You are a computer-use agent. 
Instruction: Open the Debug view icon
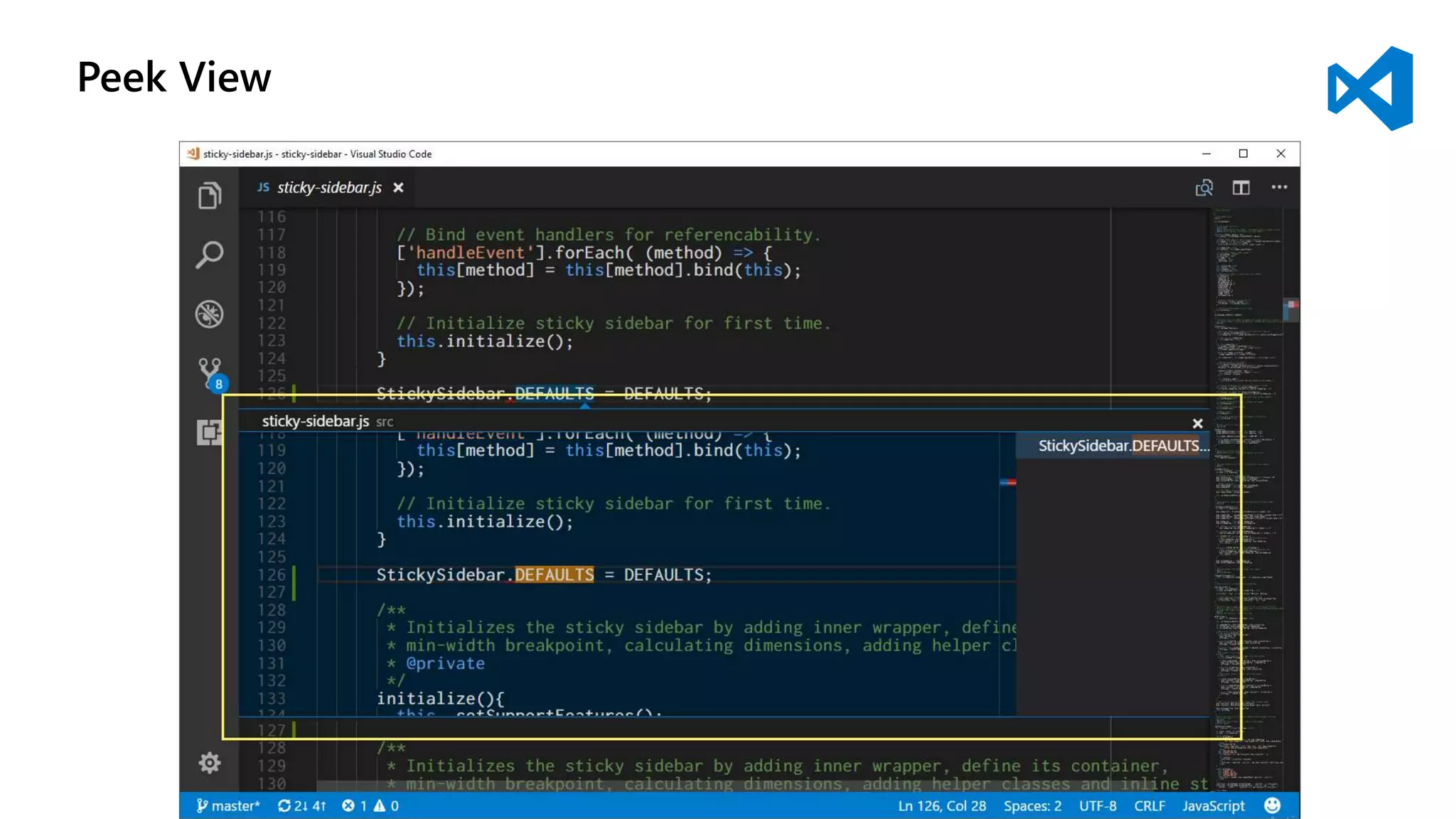pyautogui.click(x=209, y=314)
